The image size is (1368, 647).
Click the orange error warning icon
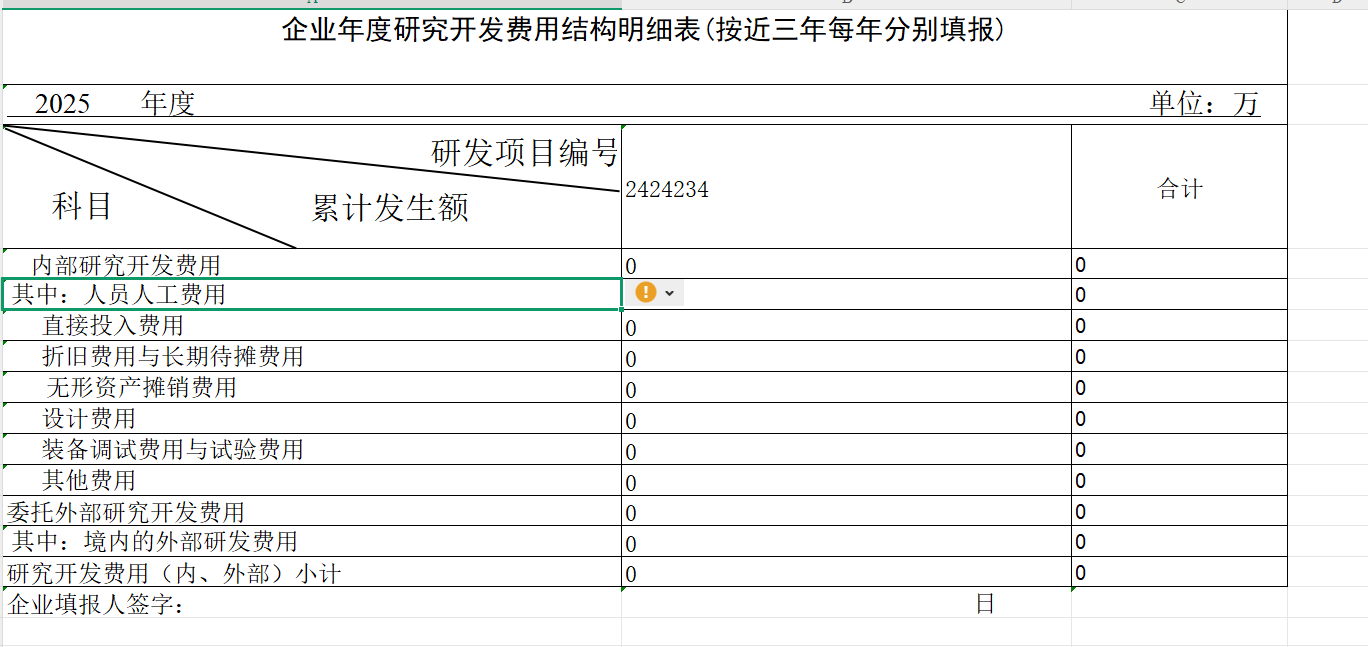tap(646, 292)
